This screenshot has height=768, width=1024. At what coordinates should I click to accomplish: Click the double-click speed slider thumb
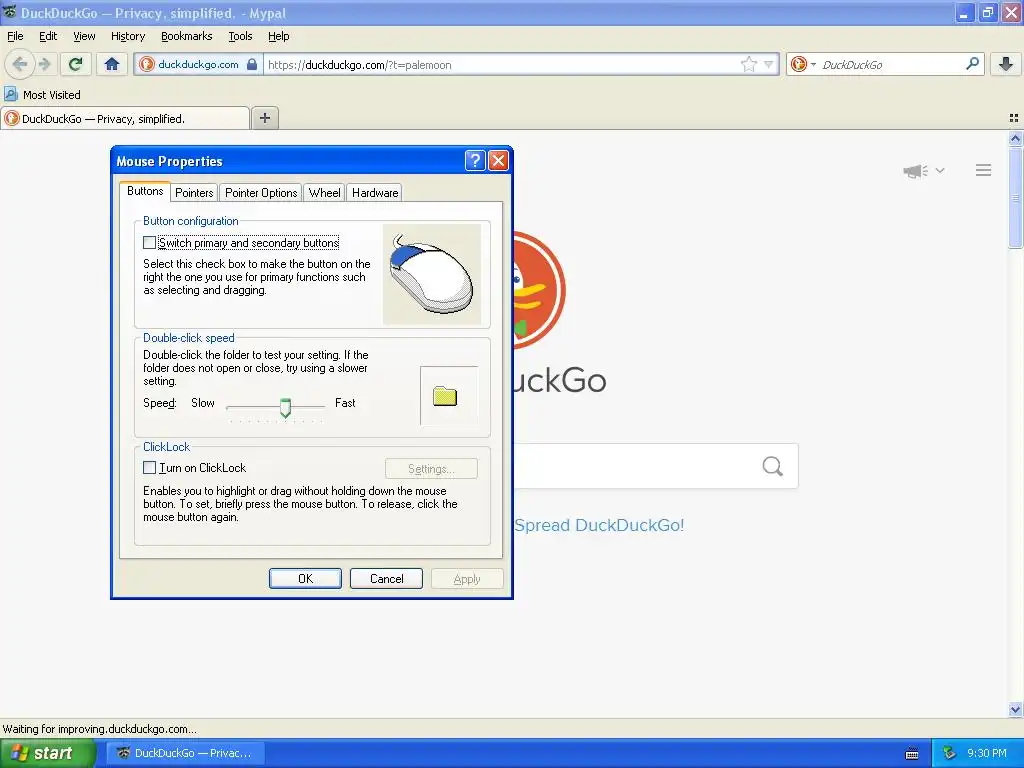point(285,408)
